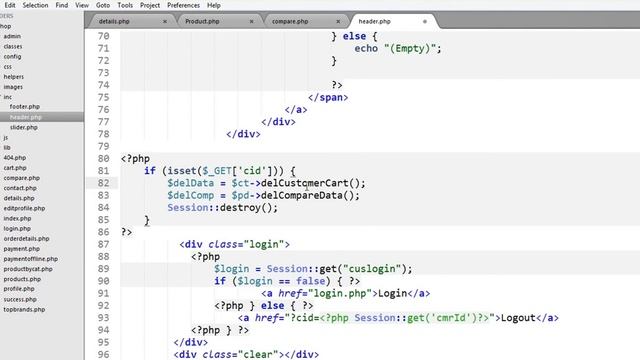Open cart.php in the sidebar
Screen dimensions: 640x360
tap(15, 168)
